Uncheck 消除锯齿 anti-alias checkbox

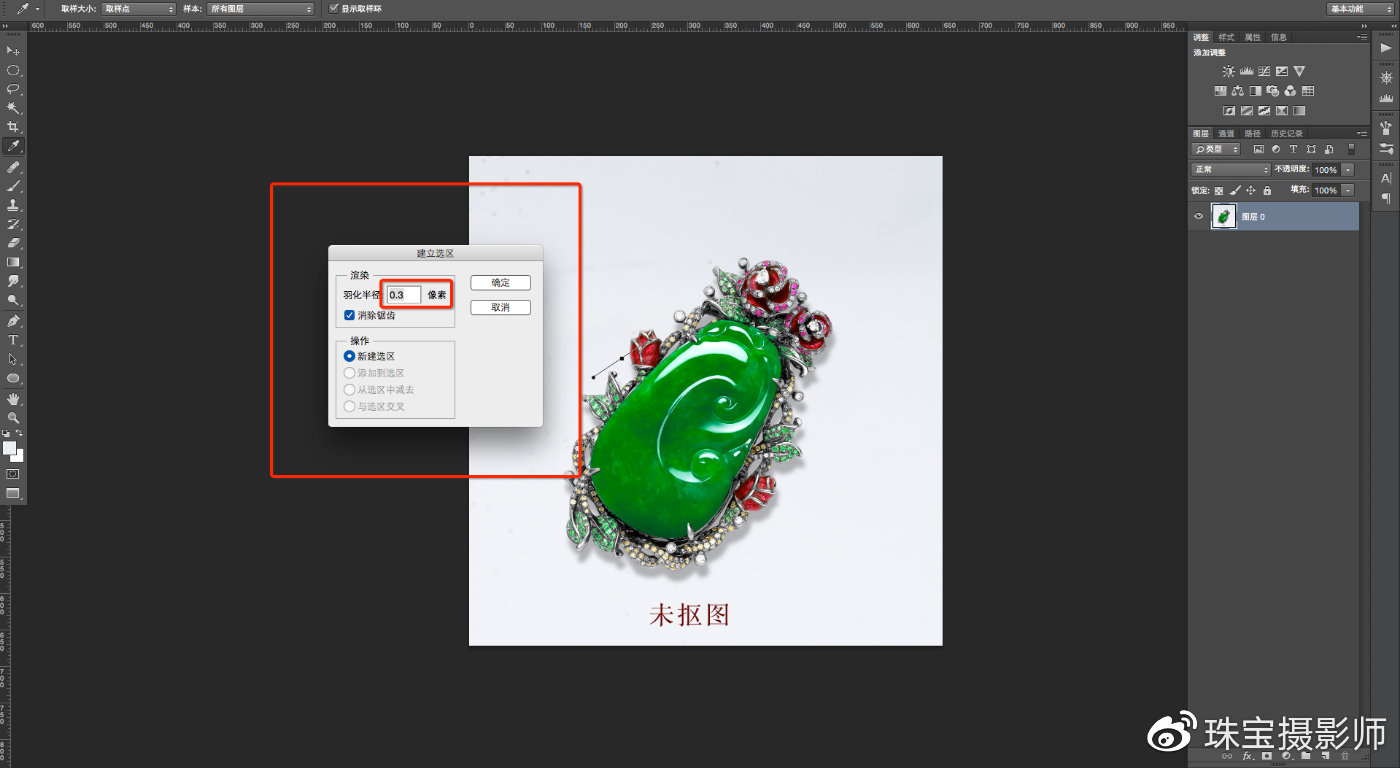coord(349,315)
